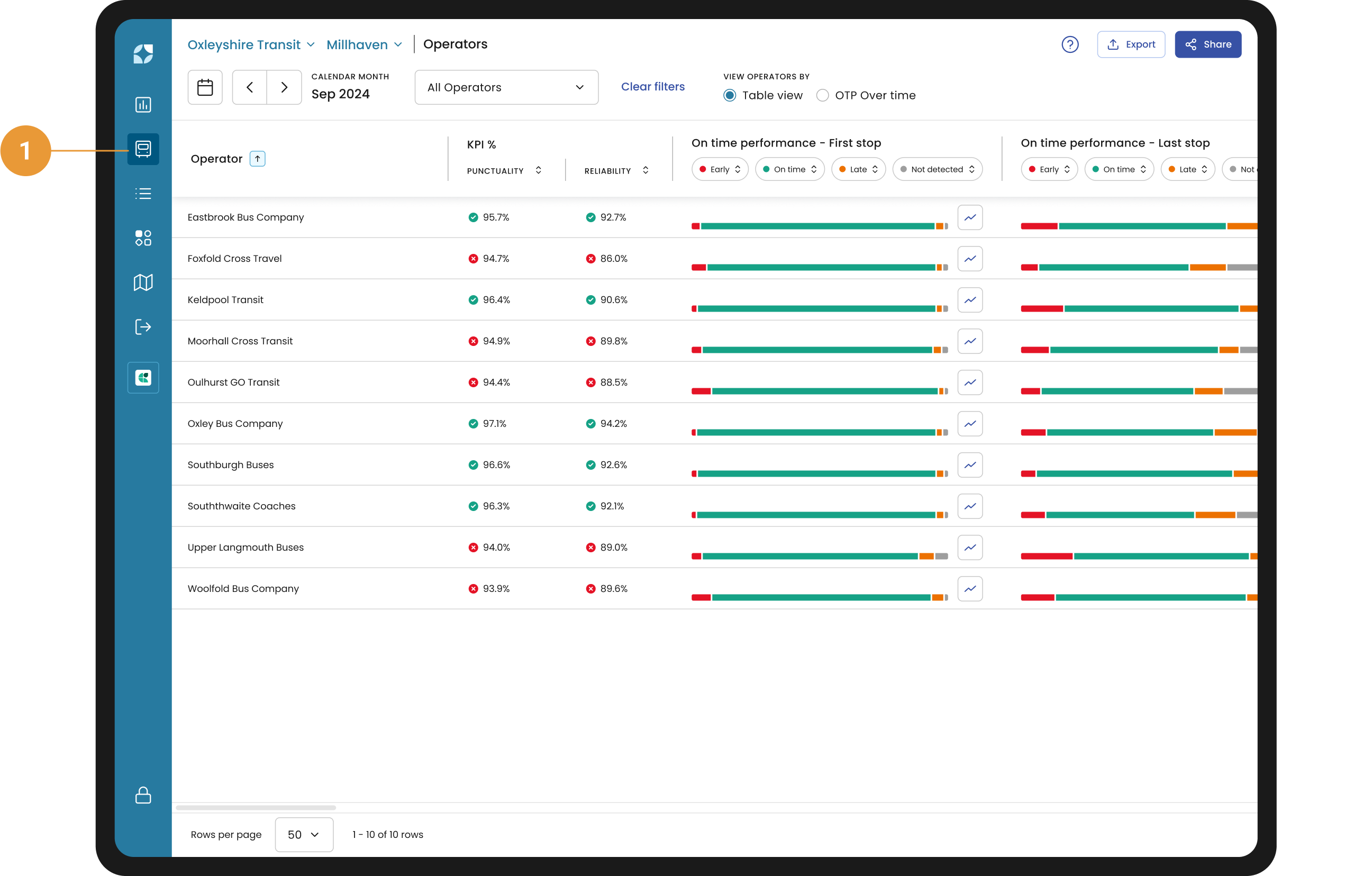Toggle the Operator column sort arrow
Image resolution: width=1372 pixels, height=876 pixels.
[x=258, y=159]
